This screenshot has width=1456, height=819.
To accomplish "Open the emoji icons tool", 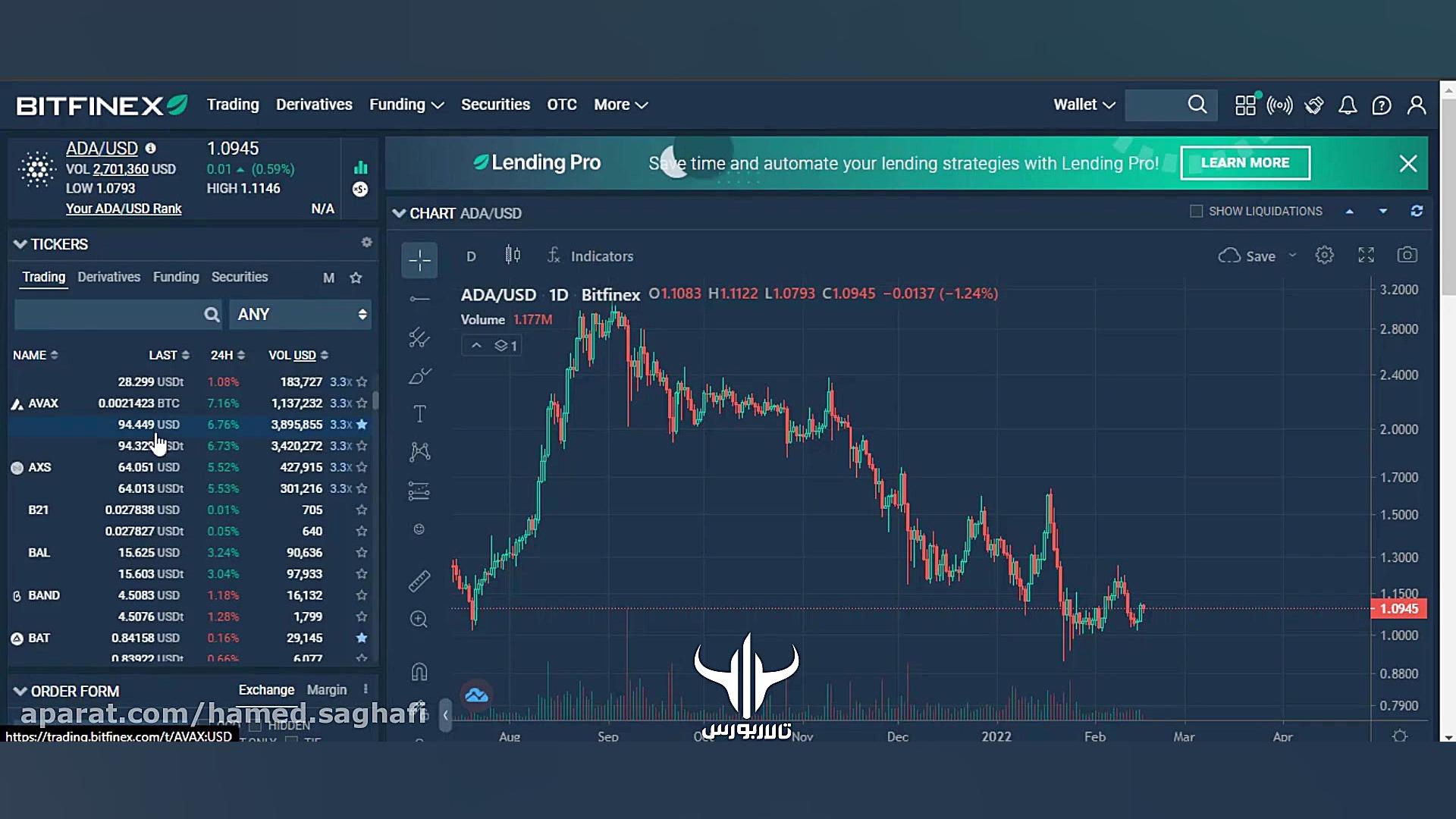I will (x=419, y=529).
